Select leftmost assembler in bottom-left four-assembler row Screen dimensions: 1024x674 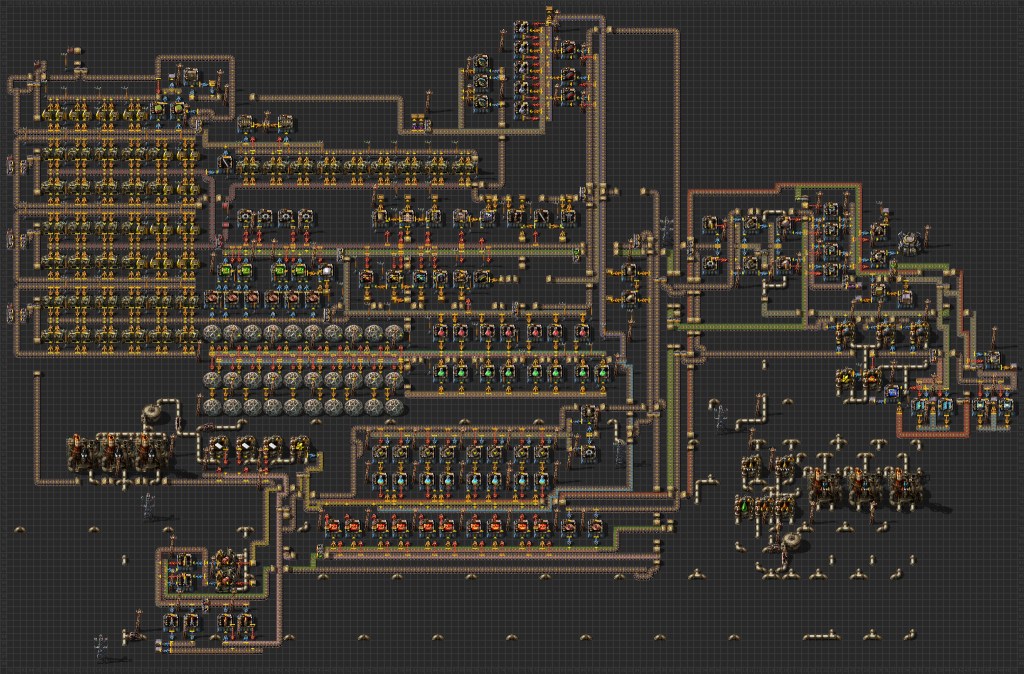[171, 620]
